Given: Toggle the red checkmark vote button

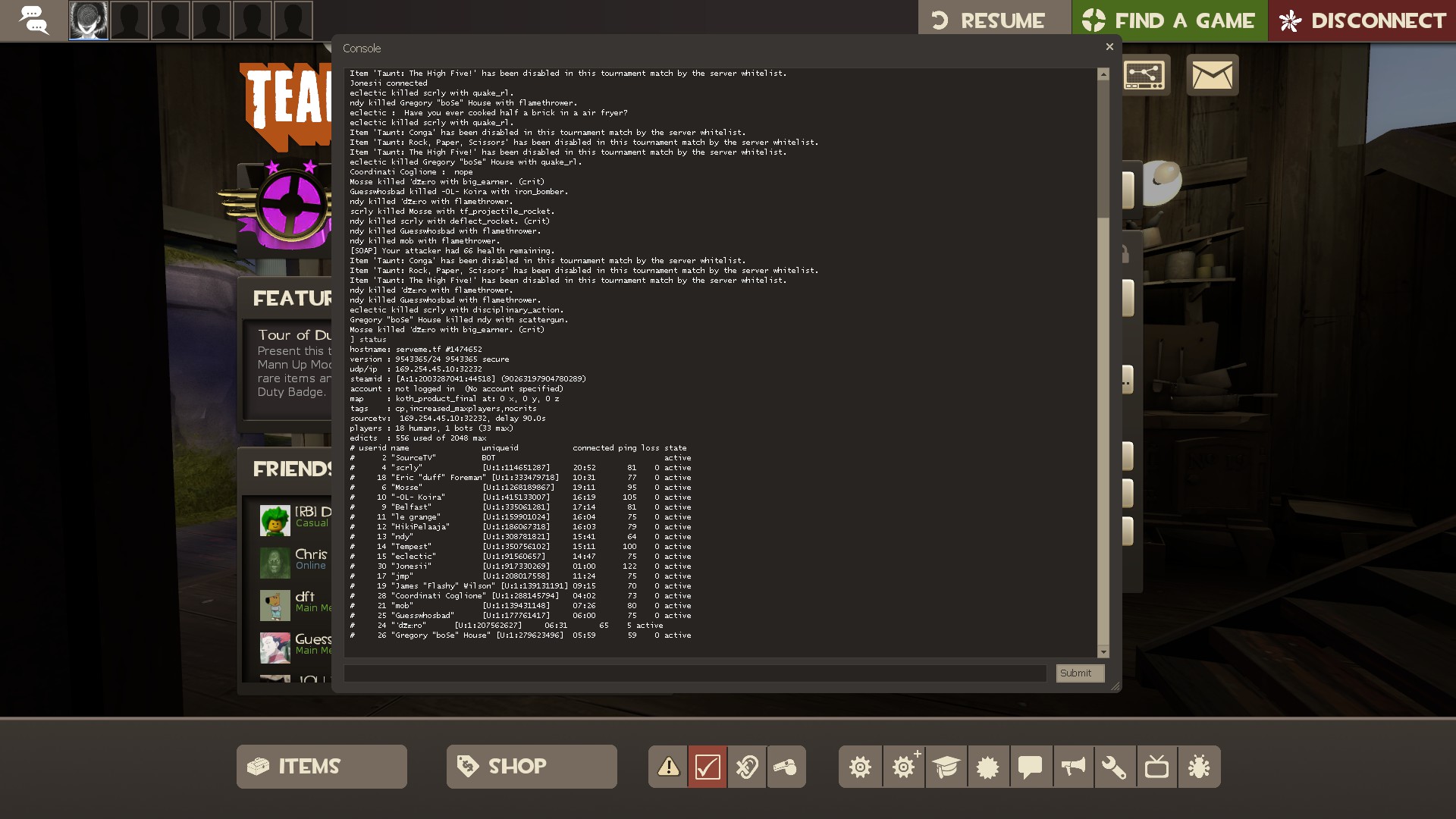Looking at the screenshot, I should point(708,767).
